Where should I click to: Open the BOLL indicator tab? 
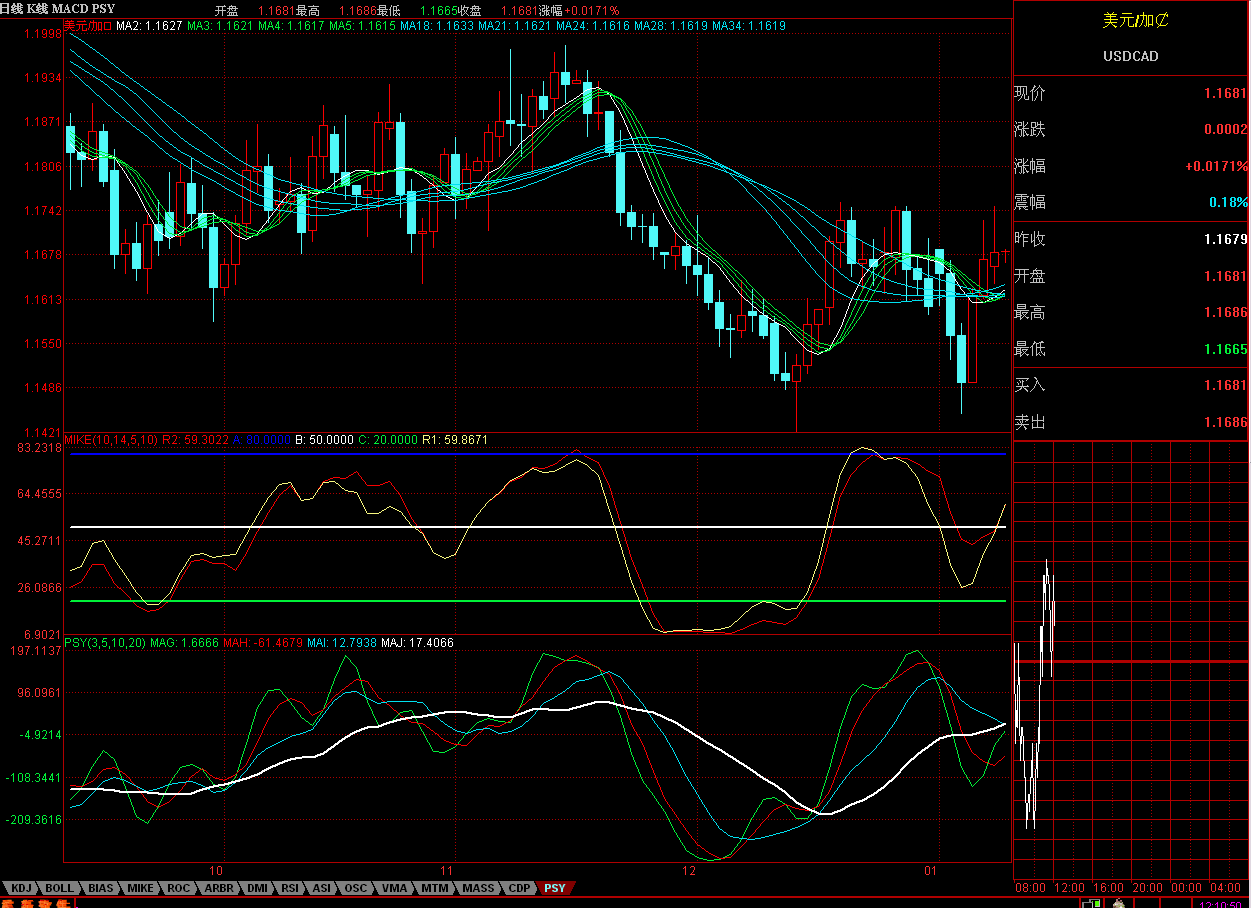60,888
